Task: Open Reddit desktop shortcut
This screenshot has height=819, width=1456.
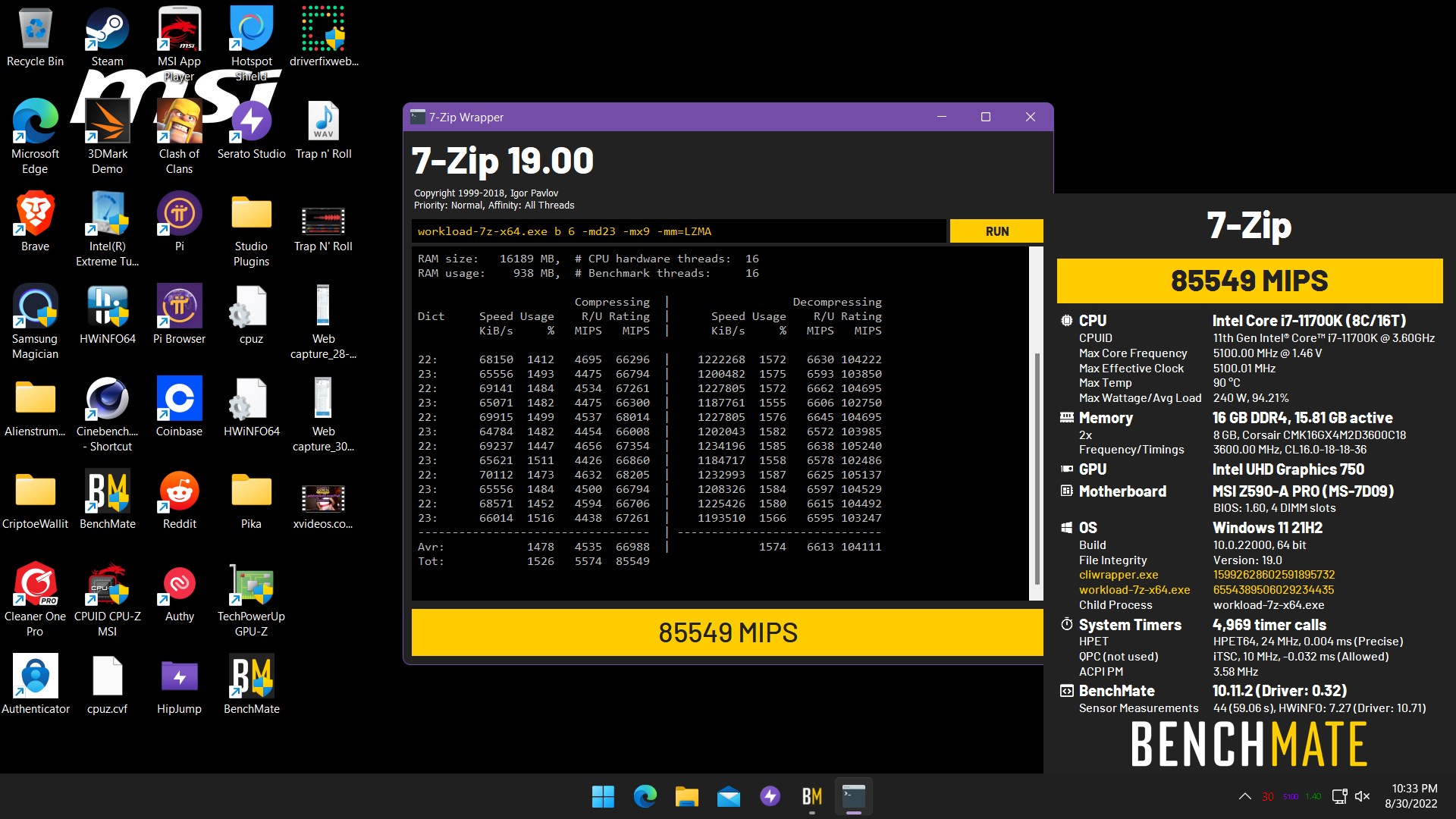Action: (x=179, y=499)
